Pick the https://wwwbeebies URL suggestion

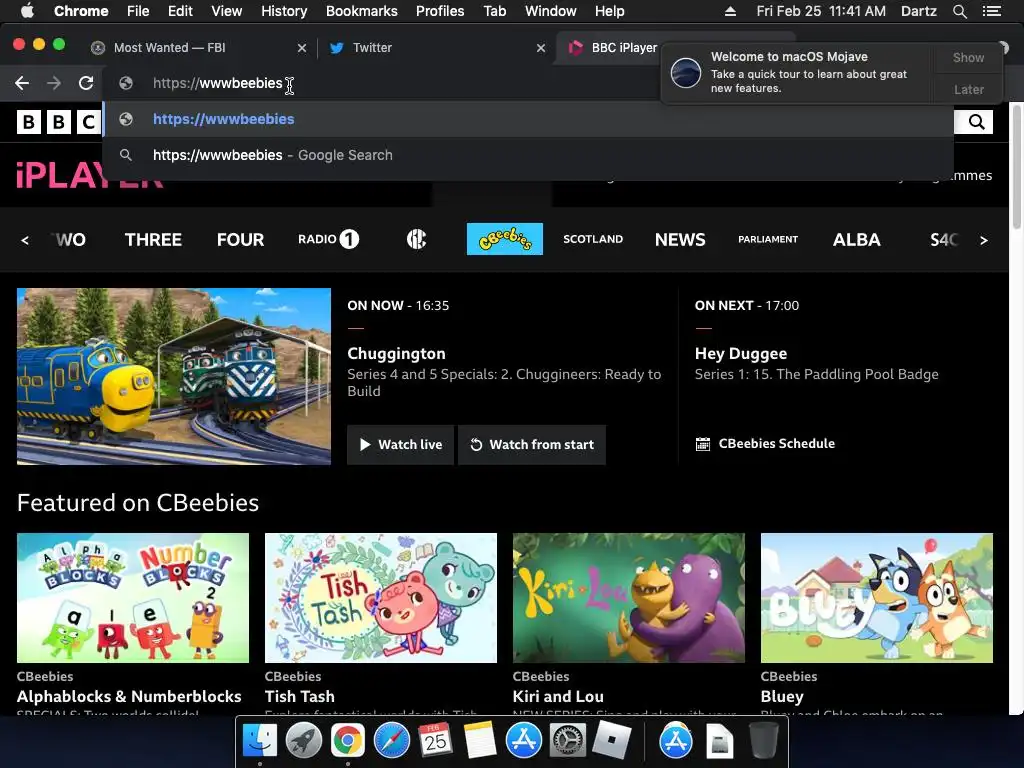tap(528, 119)
